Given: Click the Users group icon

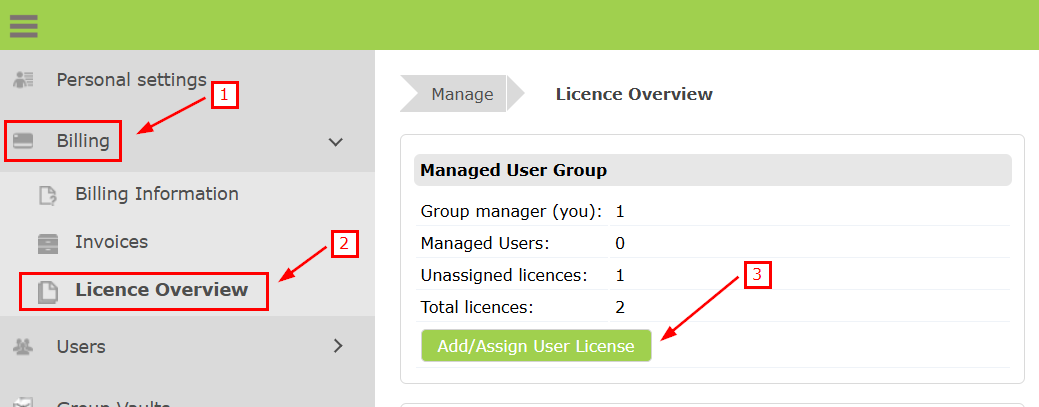Looking at the screenshot, I should (23, 346).
